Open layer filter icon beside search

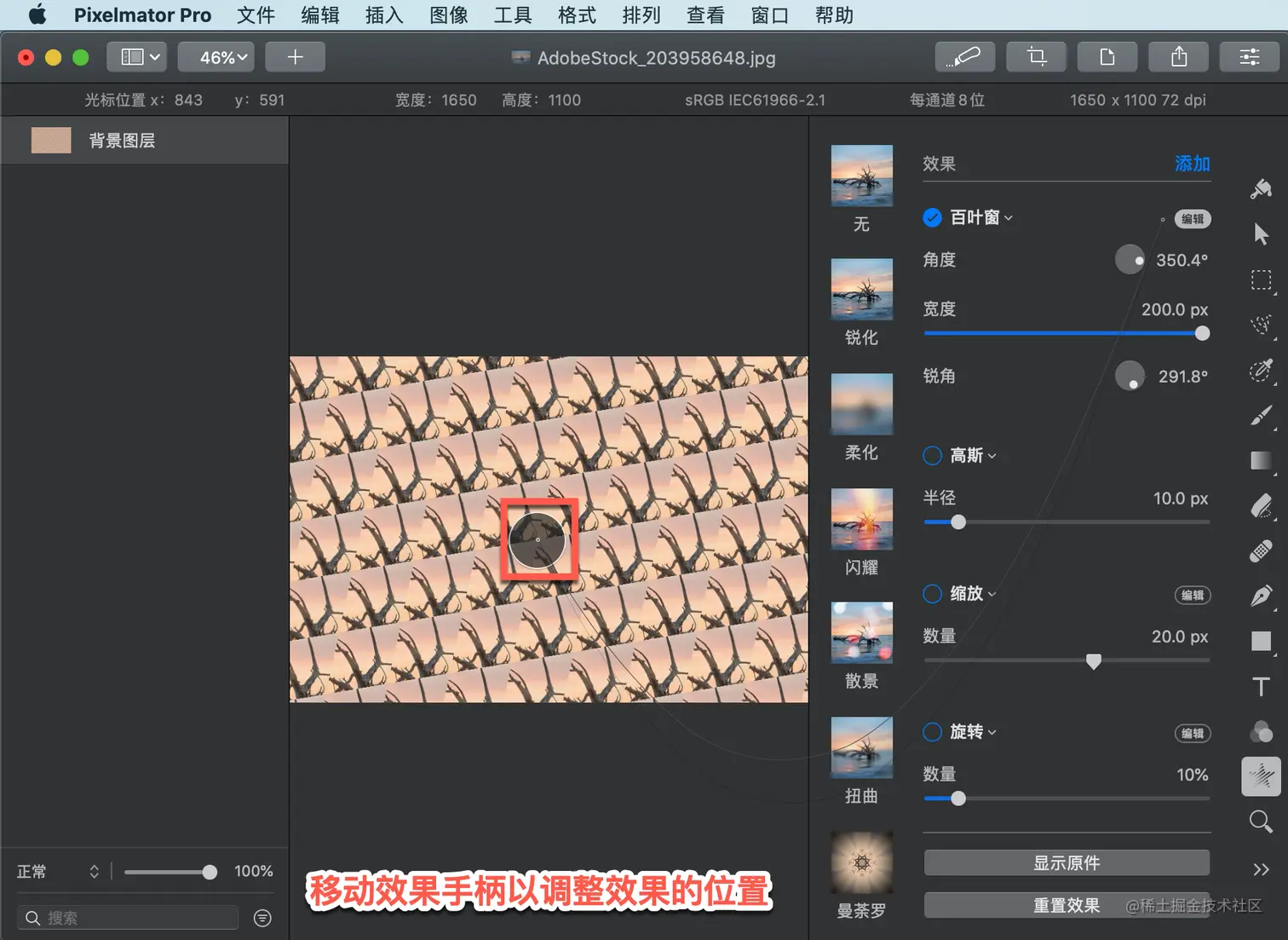pyautogui.click(x=262, y=918)
